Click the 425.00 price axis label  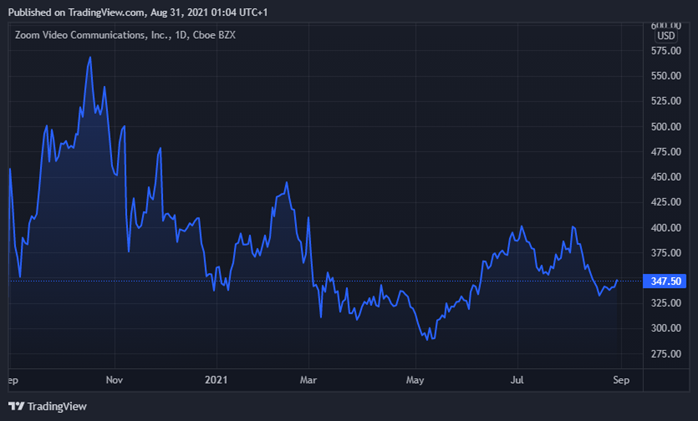(x=665, y=202)
